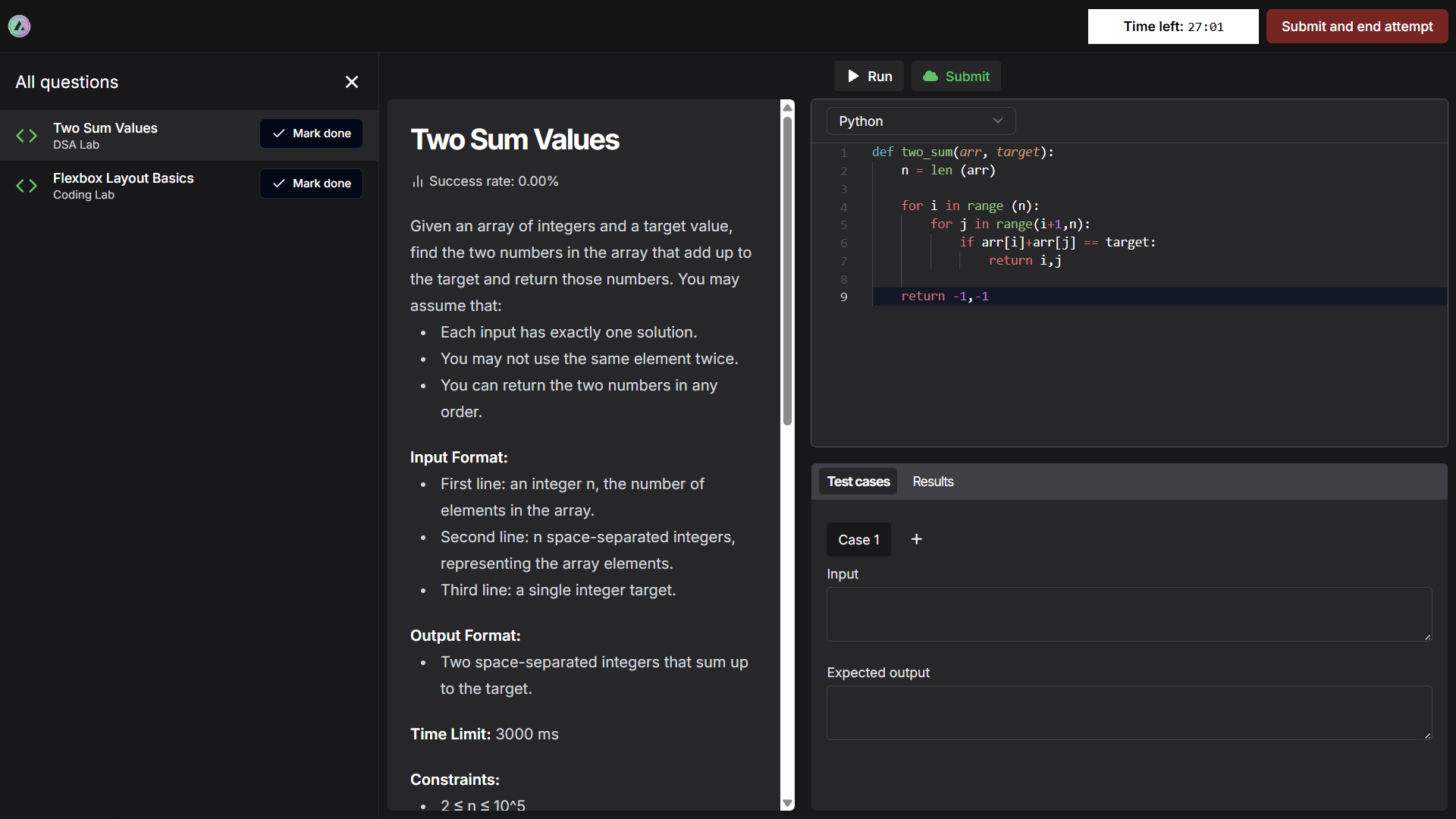This screenshot has height=819, width=1456.
Task: Click the success rate bar chart icon
Action: tap(417, 182)
